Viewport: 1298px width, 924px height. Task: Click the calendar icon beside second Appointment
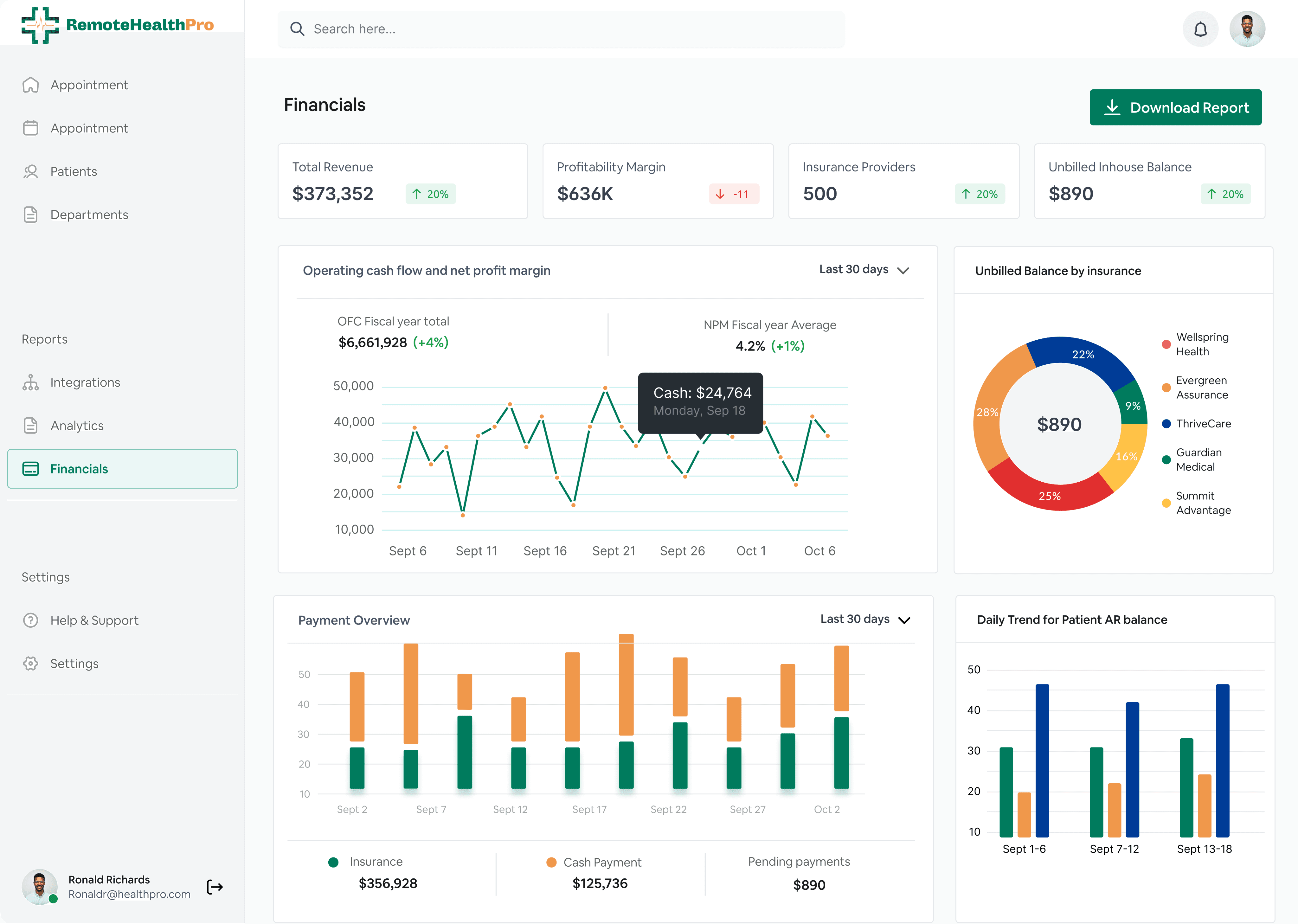click(x=31, y=128)
